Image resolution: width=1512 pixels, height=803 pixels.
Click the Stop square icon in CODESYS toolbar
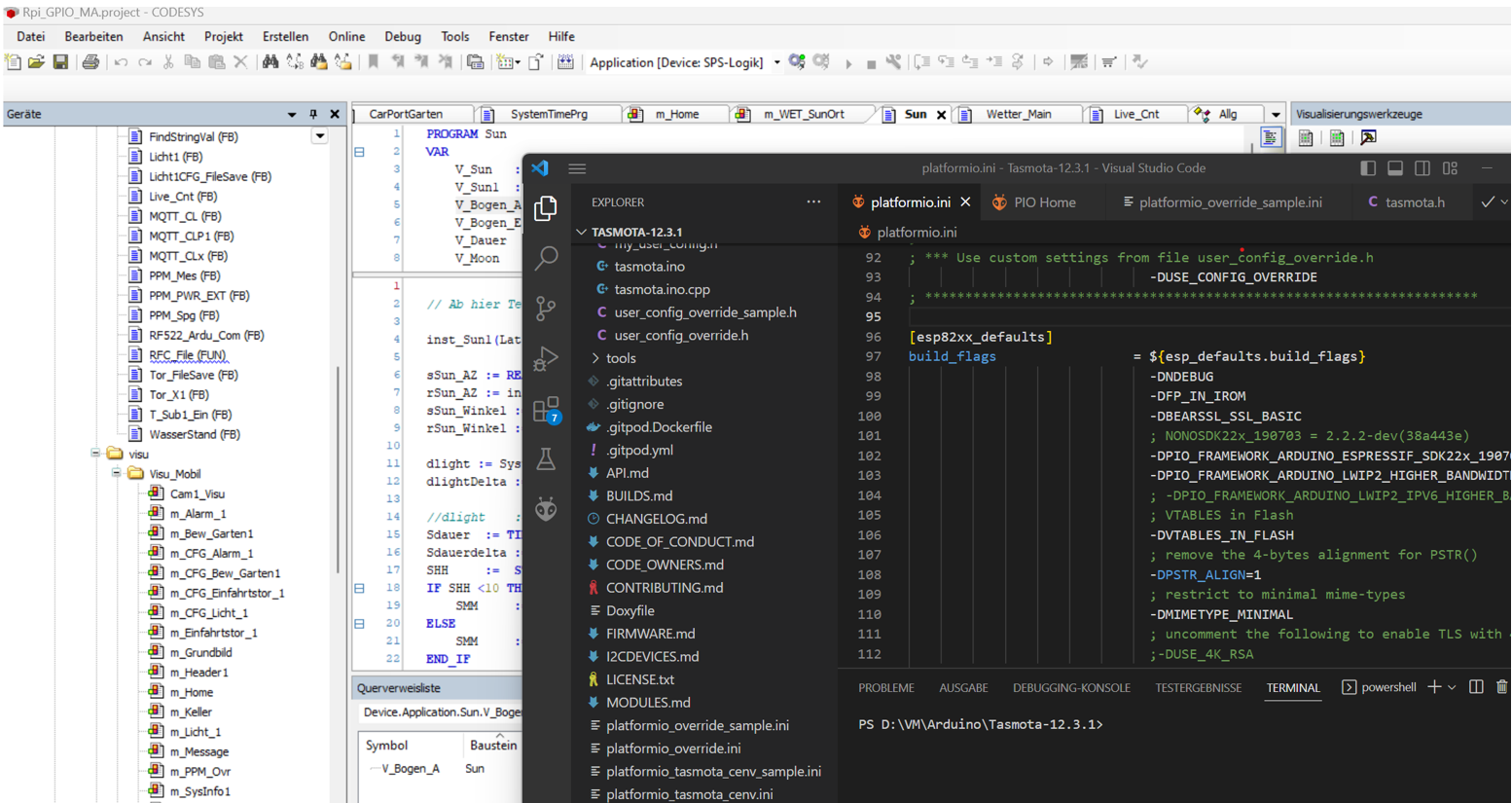[x=871, y=63]
